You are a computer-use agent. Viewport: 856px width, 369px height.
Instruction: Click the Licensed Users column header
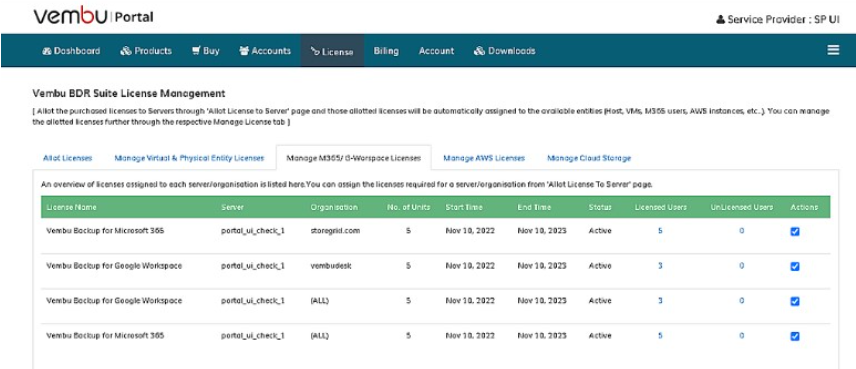coord(661,207)
